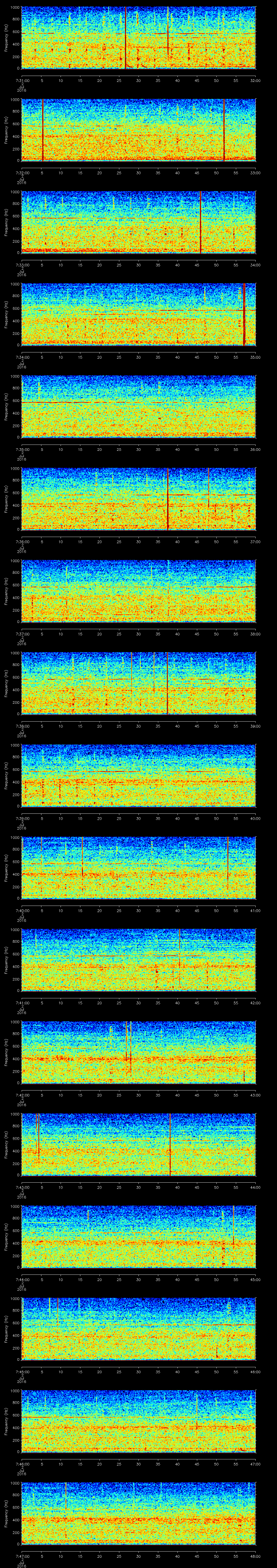Image resolution: width=277 pixels, height=1568 pixels.
Task: Click the '7:33:00' start time label
Action: point(22,265)
